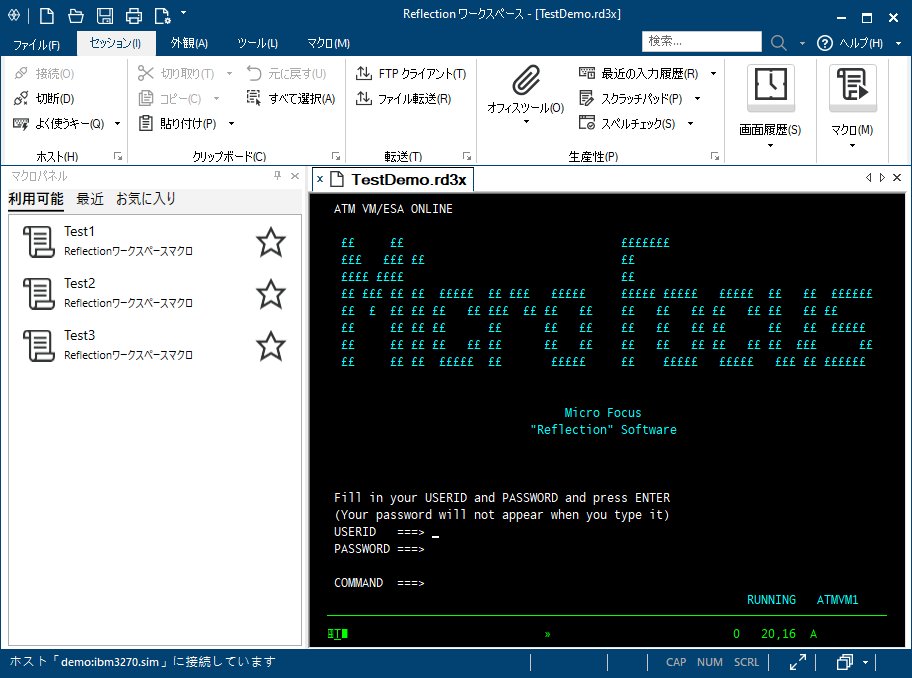Open the ツール(L) ribbon tab

pos(257,43)
